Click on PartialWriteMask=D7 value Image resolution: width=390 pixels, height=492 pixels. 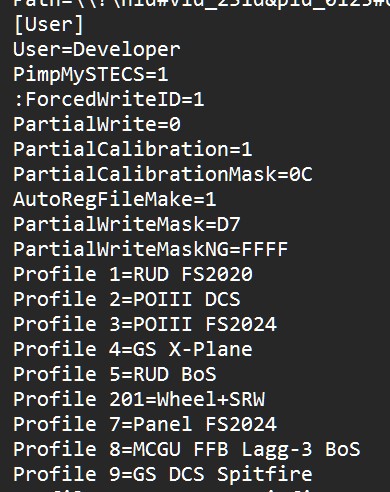click(x=127, y=224)
